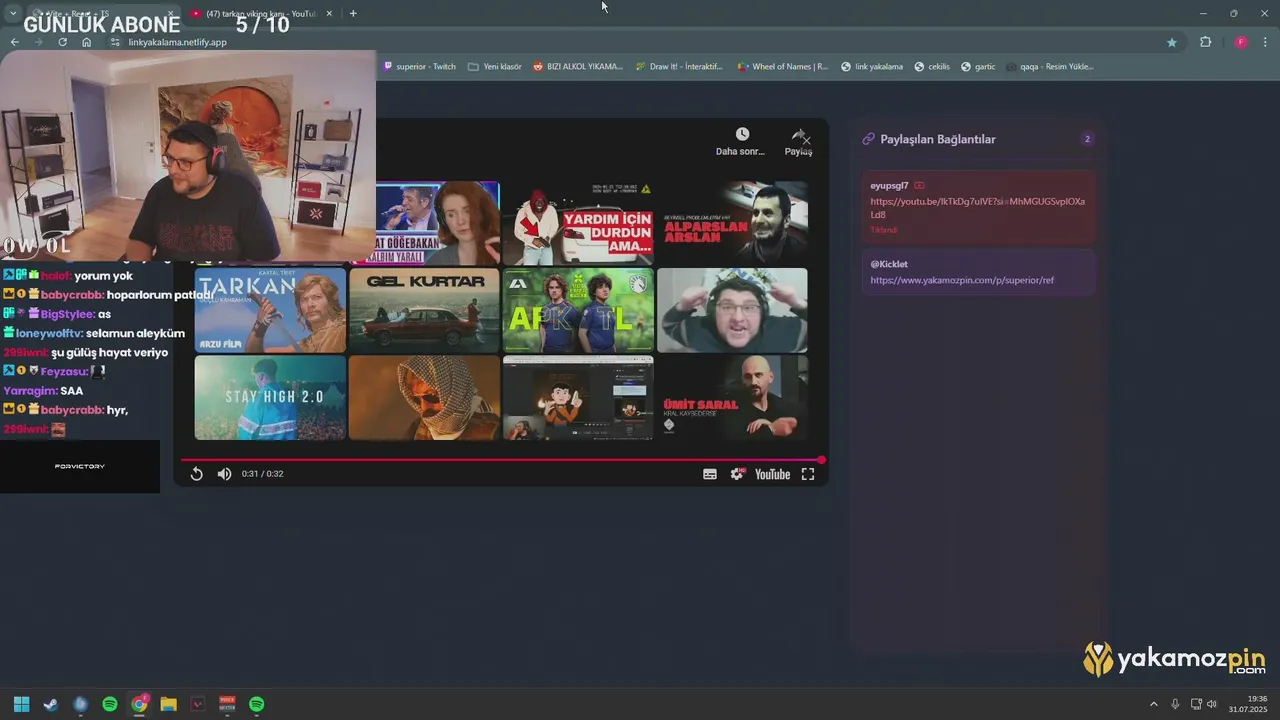Open the green APK TL video thumbnail

click(578, 310)
